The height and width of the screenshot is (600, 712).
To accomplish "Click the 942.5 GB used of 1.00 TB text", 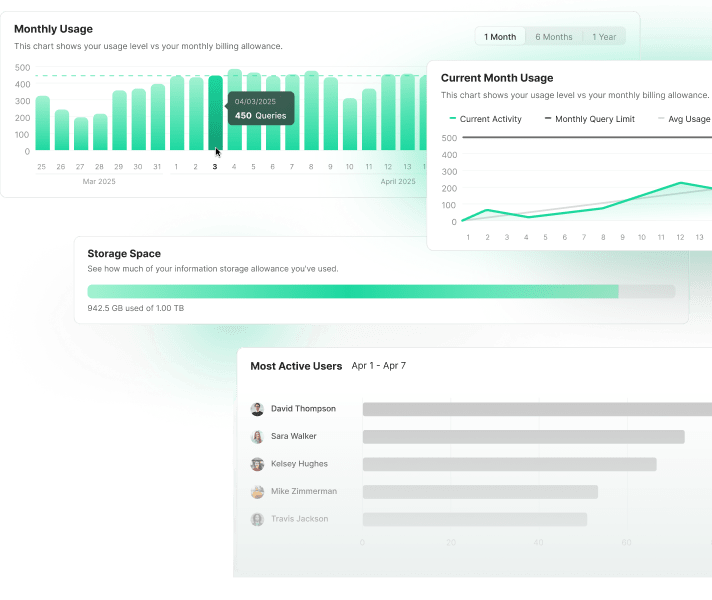I will click(136, 308).
